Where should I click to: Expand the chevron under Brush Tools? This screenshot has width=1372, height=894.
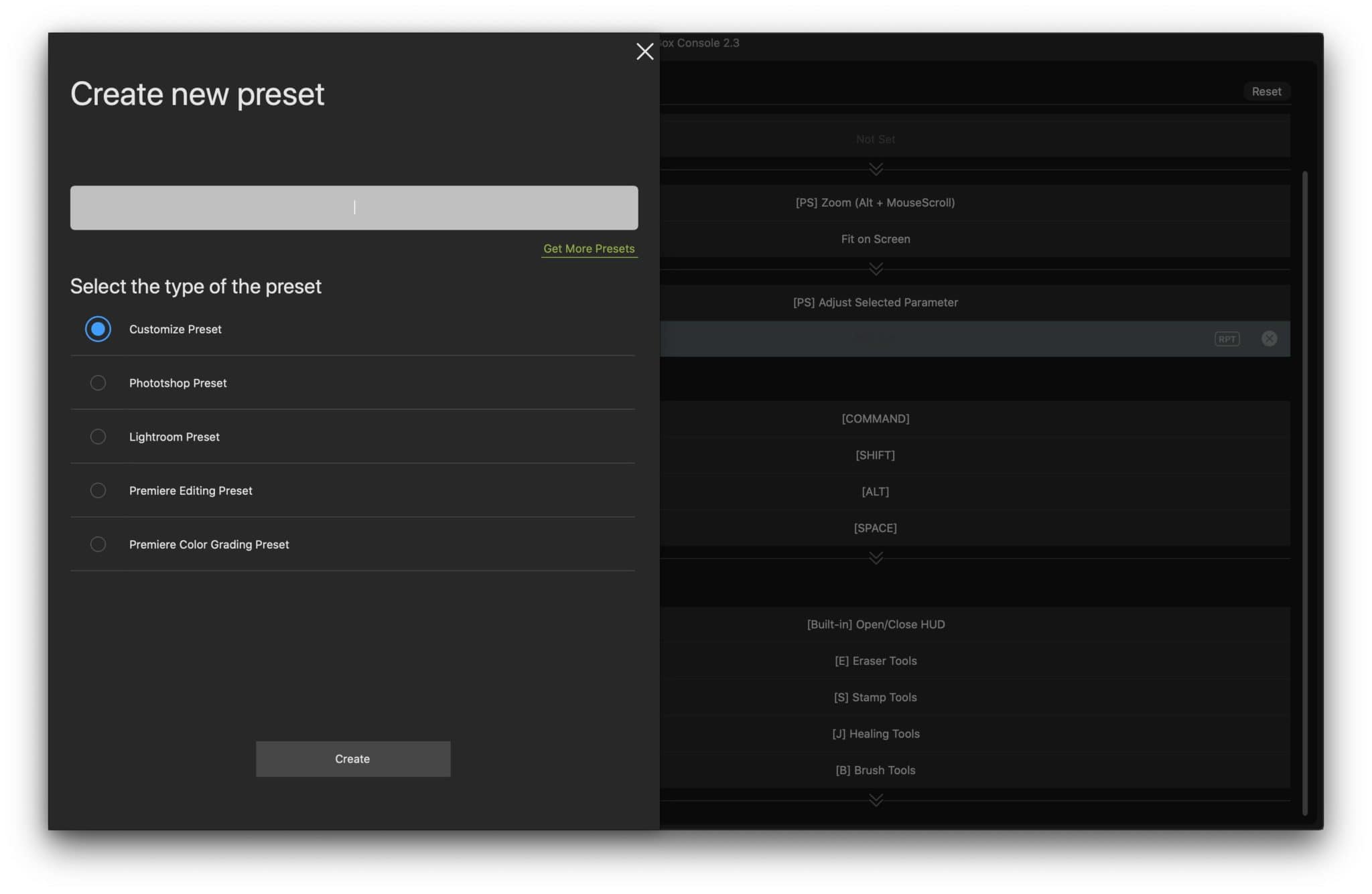click(x=876, y=800)
